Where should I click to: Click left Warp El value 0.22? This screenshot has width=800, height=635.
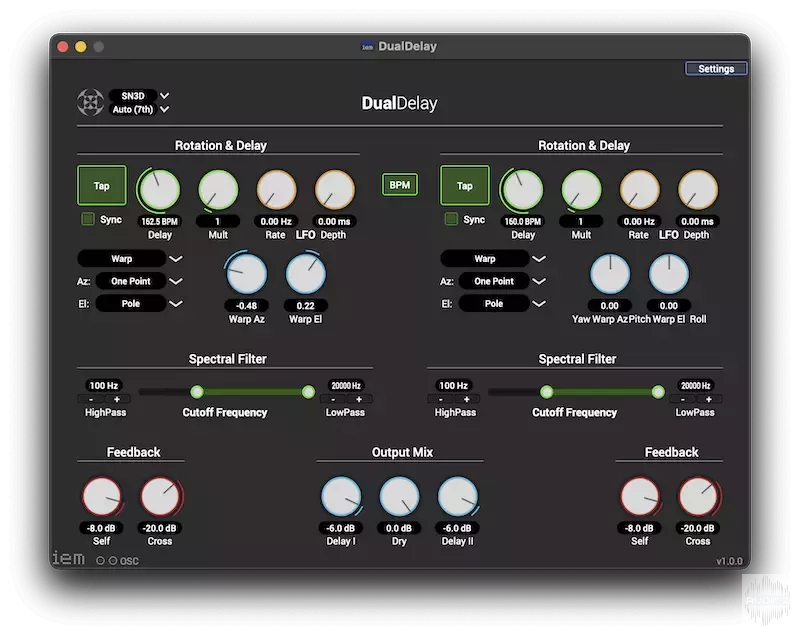point(306,306)
